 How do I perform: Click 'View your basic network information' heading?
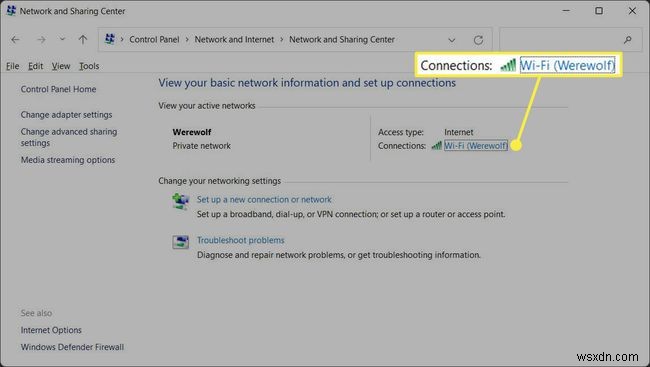coord(307,83)
